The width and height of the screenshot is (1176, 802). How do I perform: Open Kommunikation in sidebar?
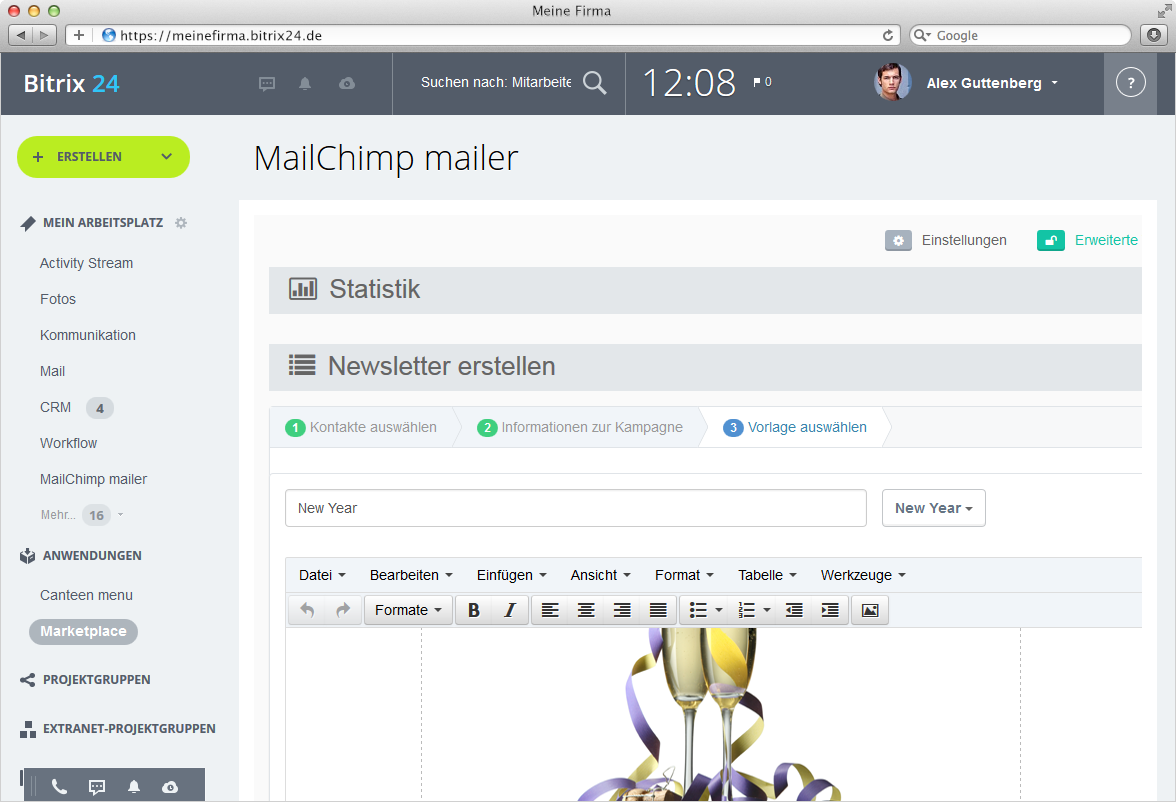click(x=88, y=335)
